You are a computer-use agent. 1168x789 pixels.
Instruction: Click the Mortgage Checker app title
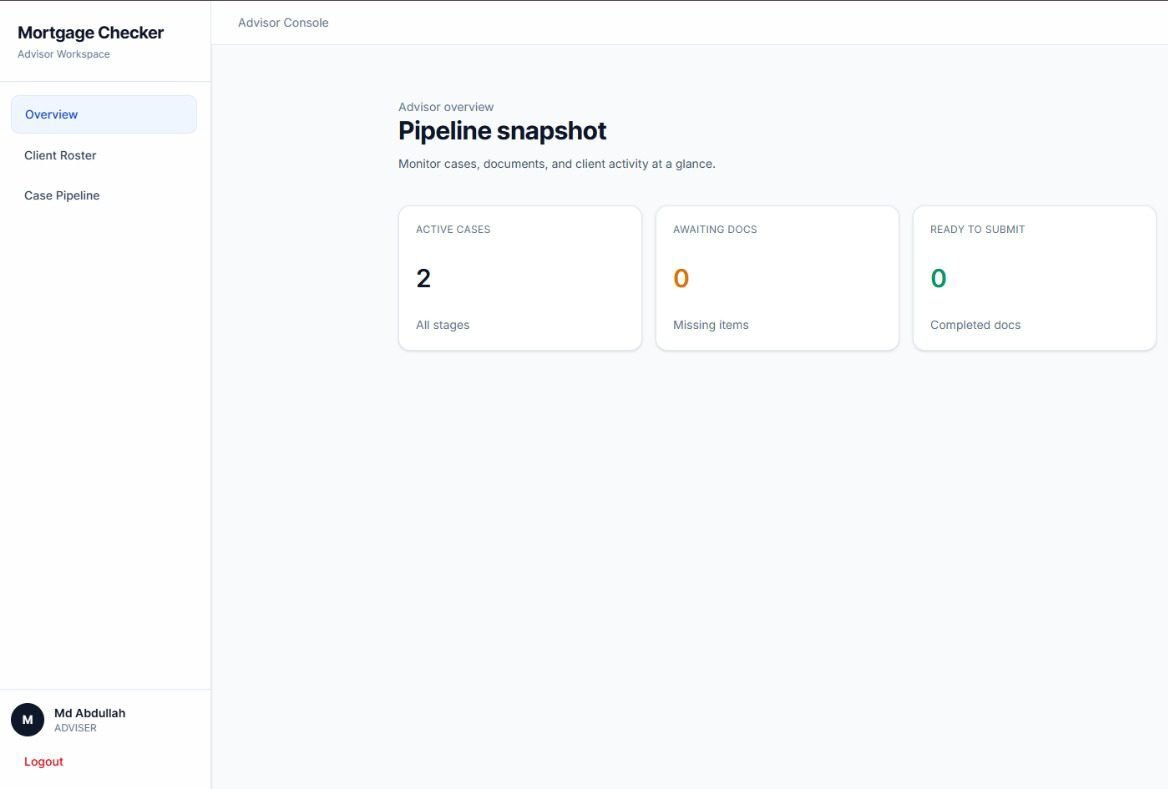coord(91,33)
